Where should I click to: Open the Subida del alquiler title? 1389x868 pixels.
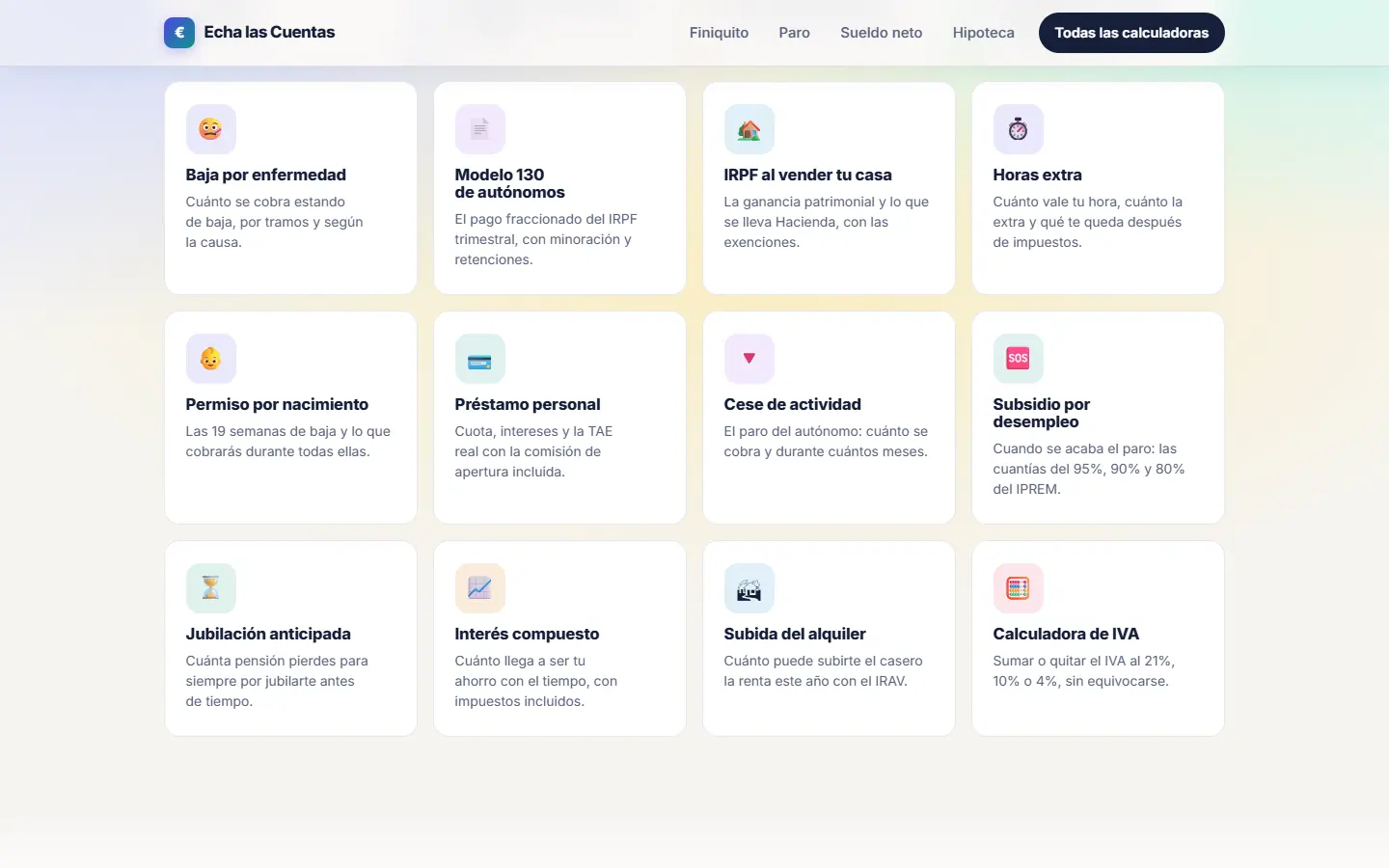[795, 634]
